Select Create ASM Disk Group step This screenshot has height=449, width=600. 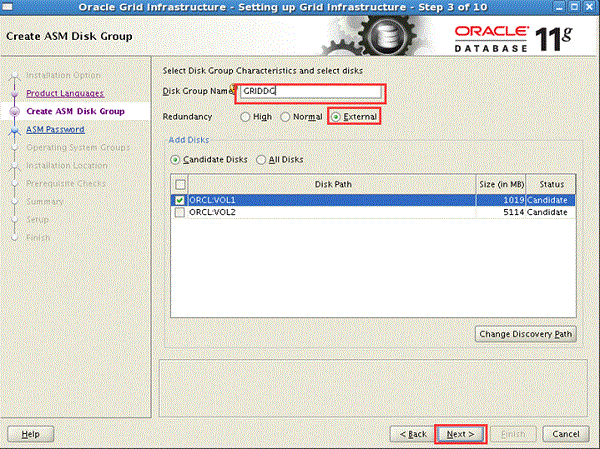75,111
